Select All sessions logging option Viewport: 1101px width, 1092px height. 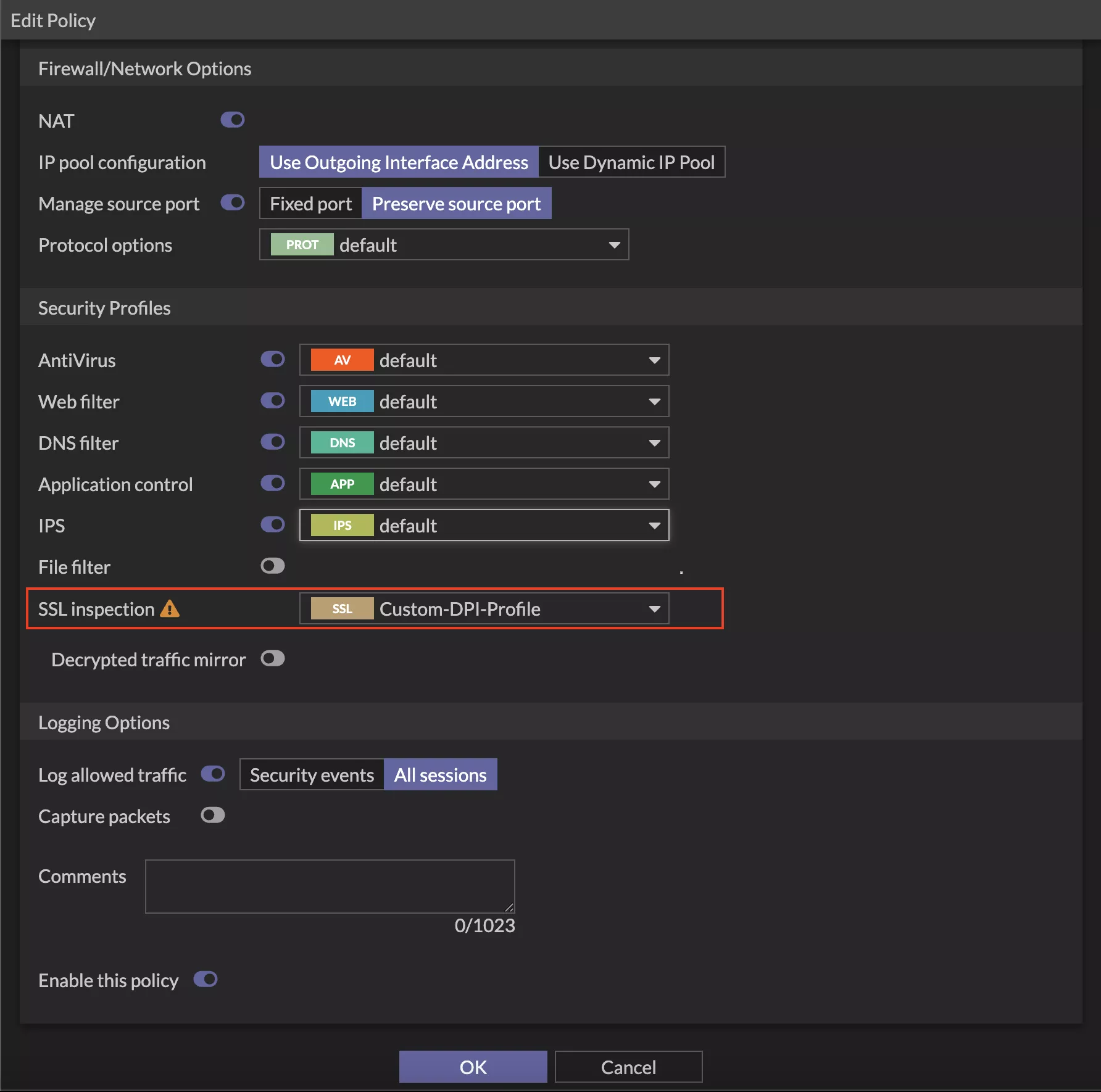click(x=441, y=774)
